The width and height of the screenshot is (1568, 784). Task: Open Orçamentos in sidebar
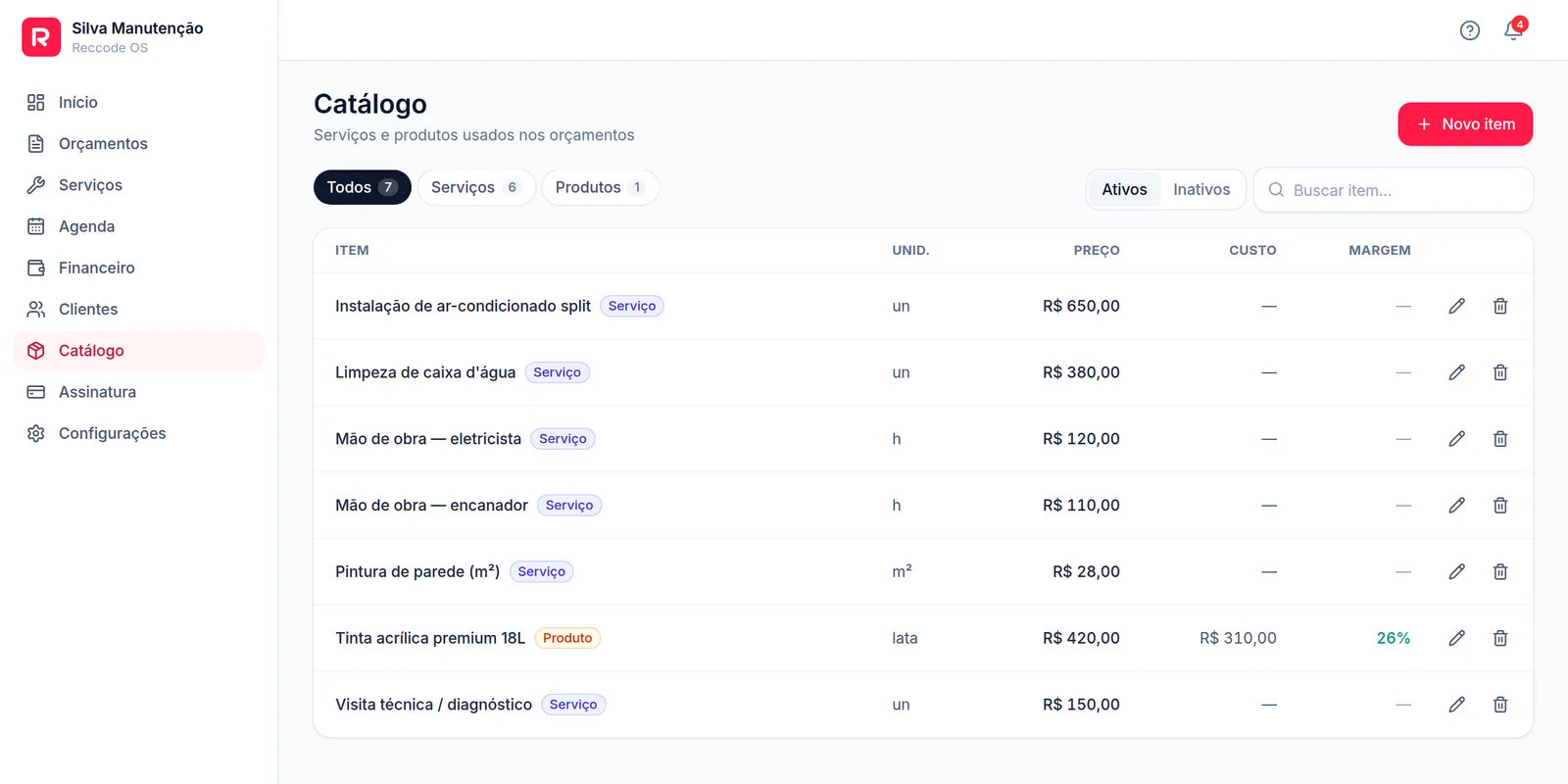(x=139, y=144)
